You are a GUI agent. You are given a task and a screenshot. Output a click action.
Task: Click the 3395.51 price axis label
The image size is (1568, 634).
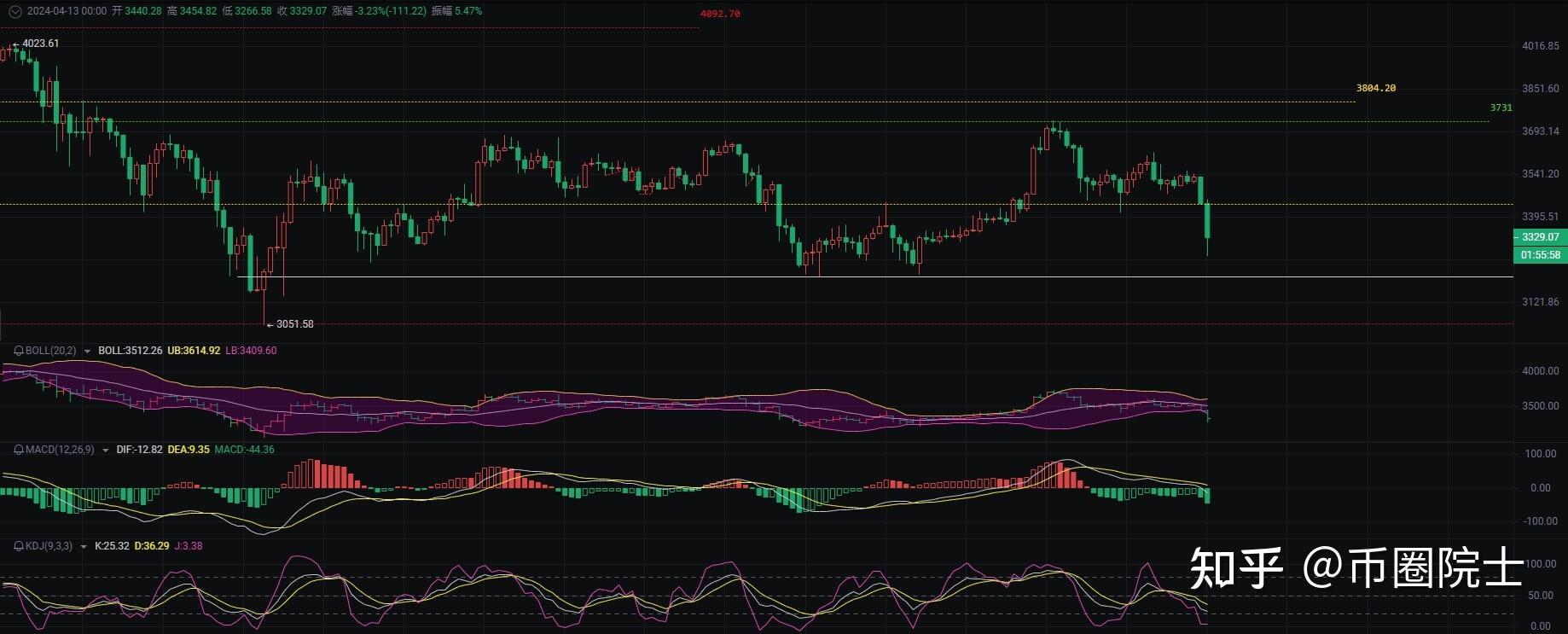(1541, 217)
